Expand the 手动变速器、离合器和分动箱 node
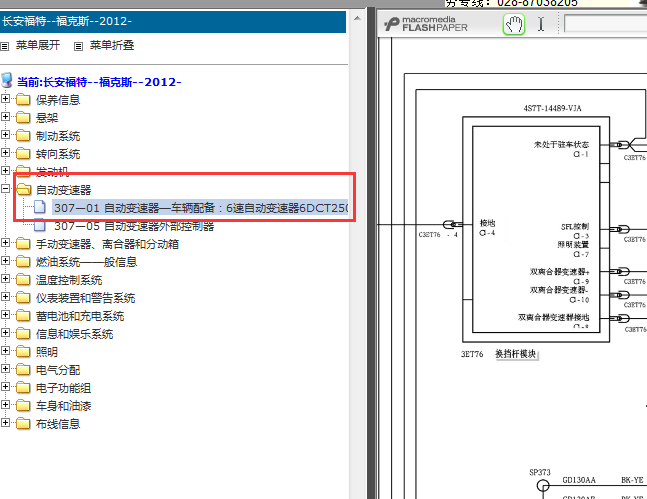The image size is (647, 499). click(5, 243)
